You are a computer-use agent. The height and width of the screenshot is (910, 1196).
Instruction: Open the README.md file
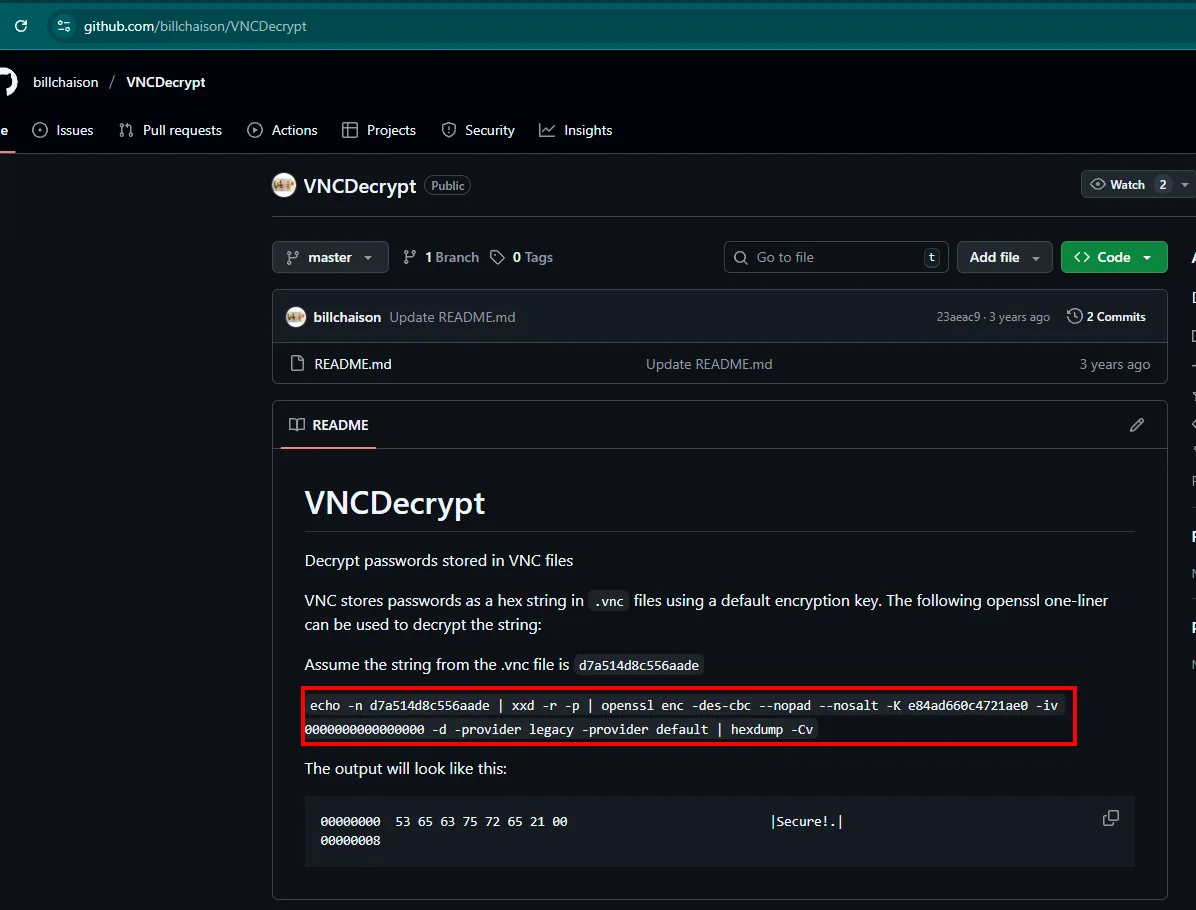pyautogui.click(x=353, y=364)
